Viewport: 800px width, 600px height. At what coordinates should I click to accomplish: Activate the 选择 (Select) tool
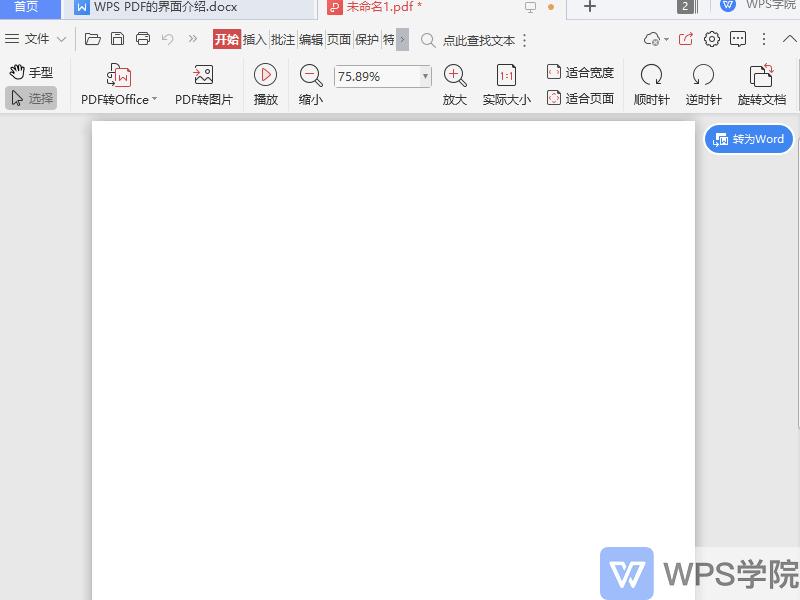32,96
